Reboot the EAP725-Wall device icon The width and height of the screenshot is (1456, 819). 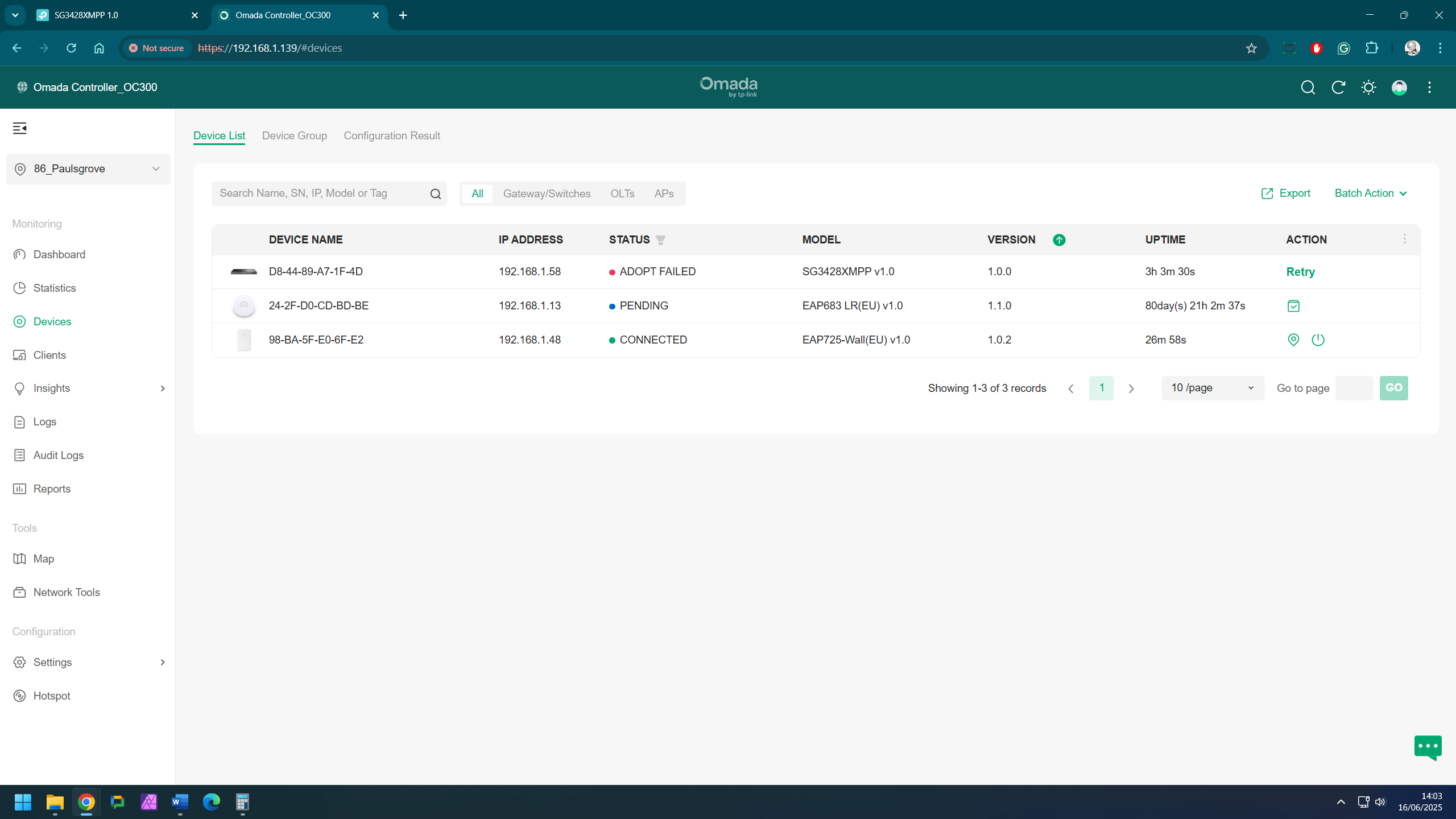tap(1318, 340)
